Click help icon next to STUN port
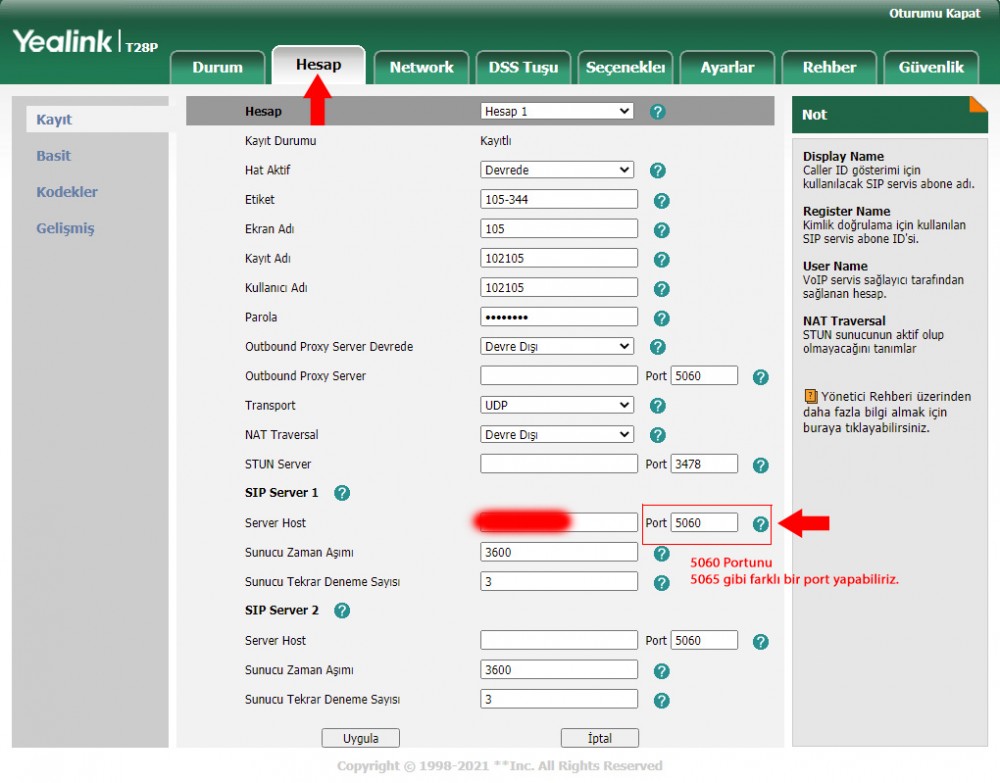1000x783 pixels. tap(760, 465)
